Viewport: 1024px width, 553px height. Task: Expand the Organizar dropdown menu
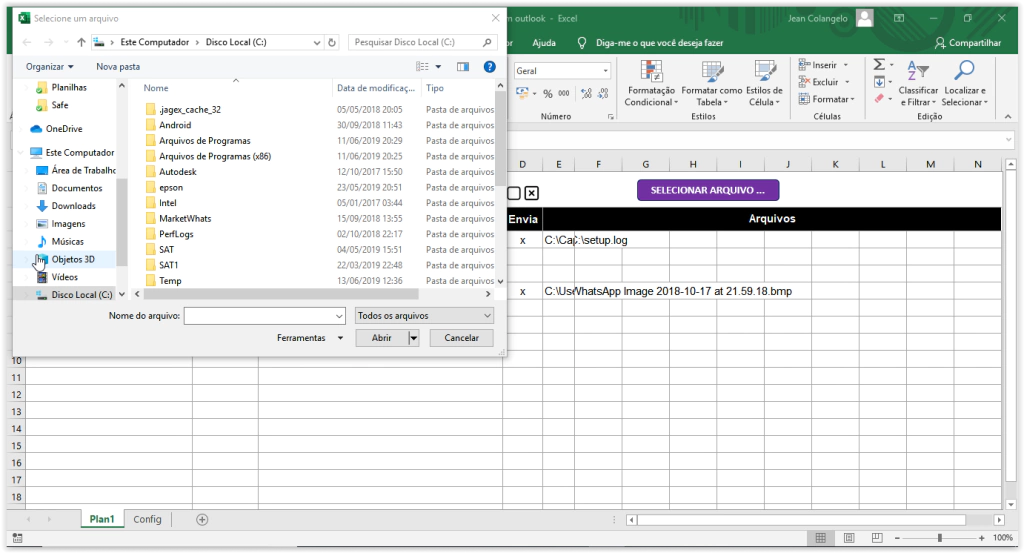pyautogui.click(x=49, y=67)
